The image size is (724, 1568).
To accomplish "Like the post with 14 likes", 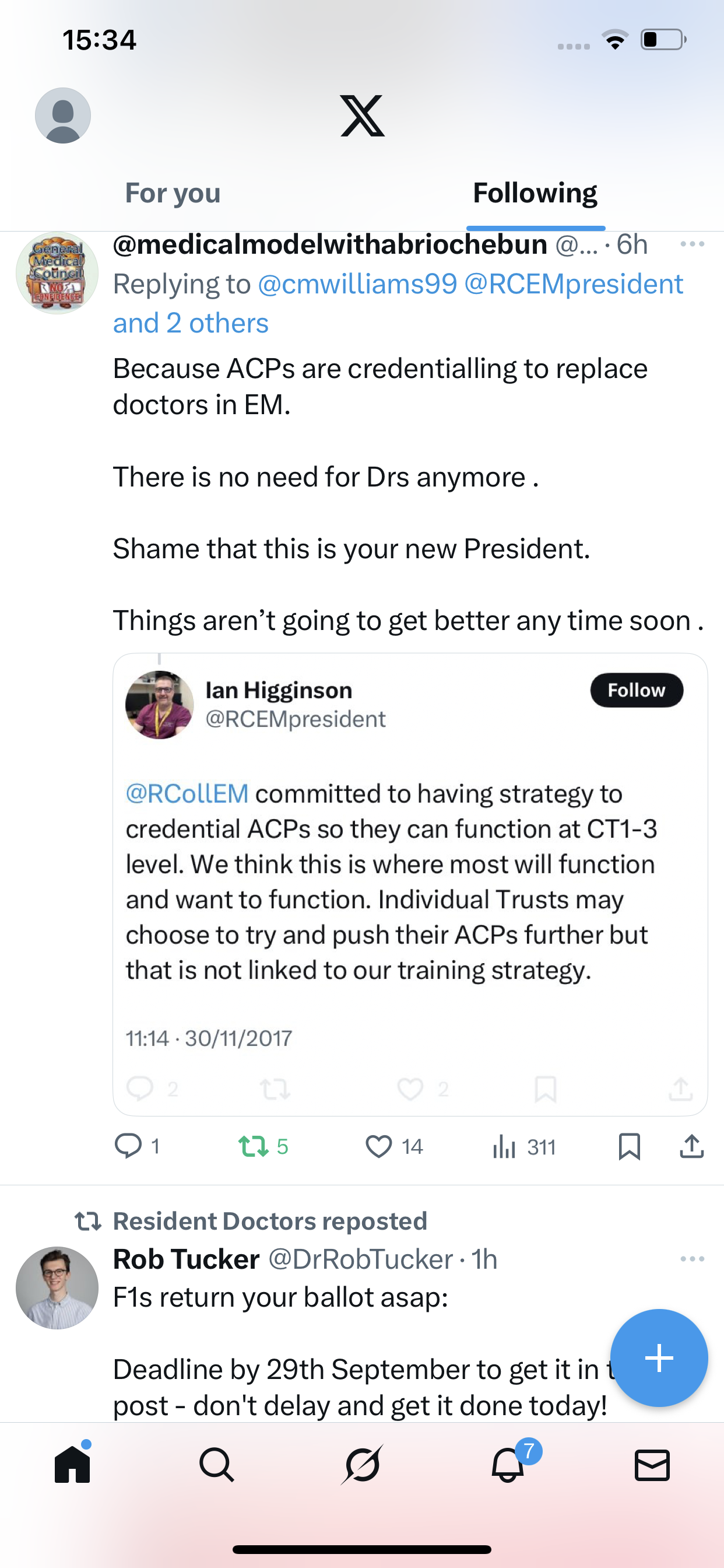I will [378, 1146].
